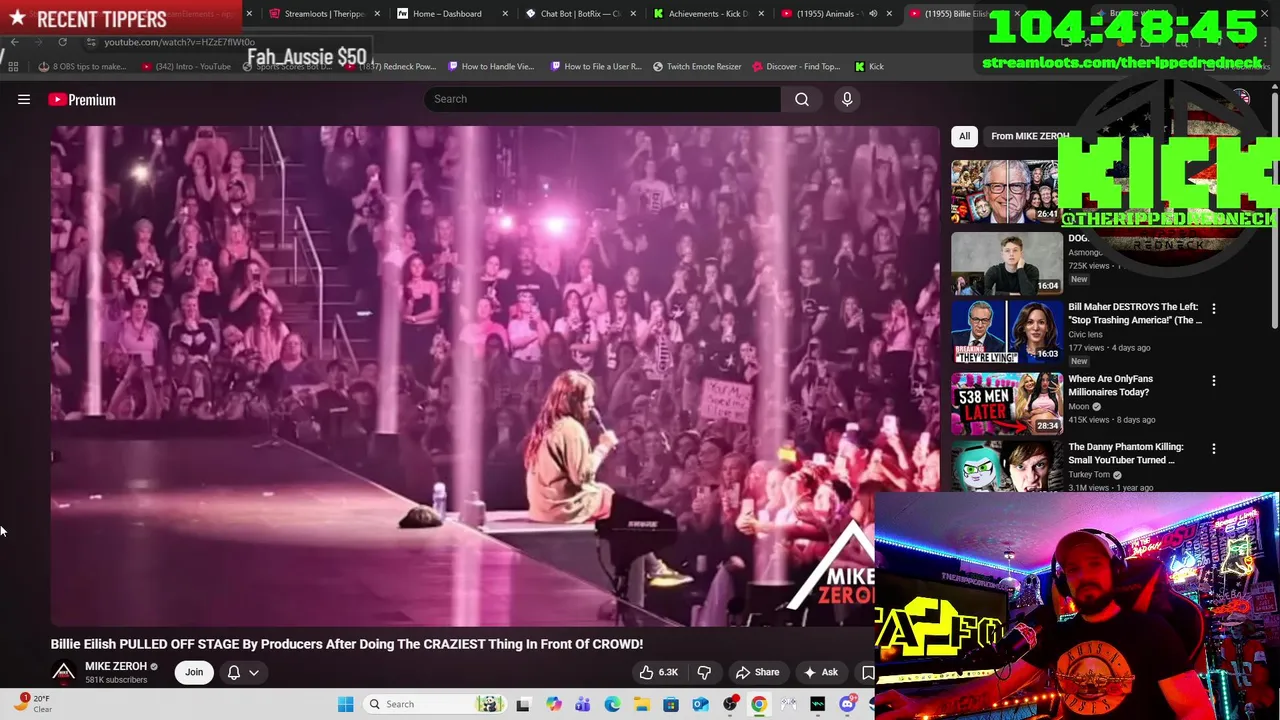Screen dimensions: 1280x720
Task: Open the Chrome apps grid in bookmarks bar
Action: click(x=13, y=66)
